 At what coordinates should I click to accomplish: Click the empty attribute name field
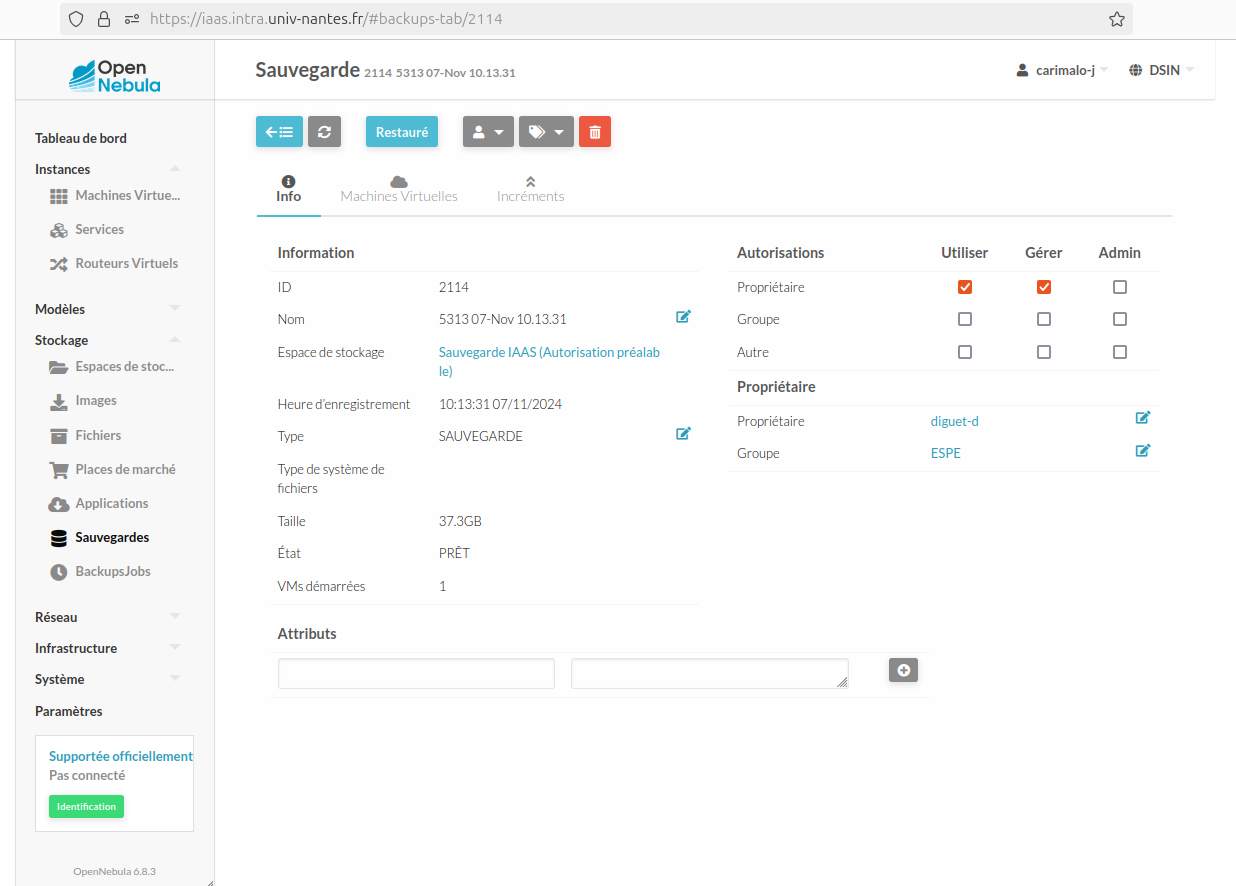[x=415, y=673]
